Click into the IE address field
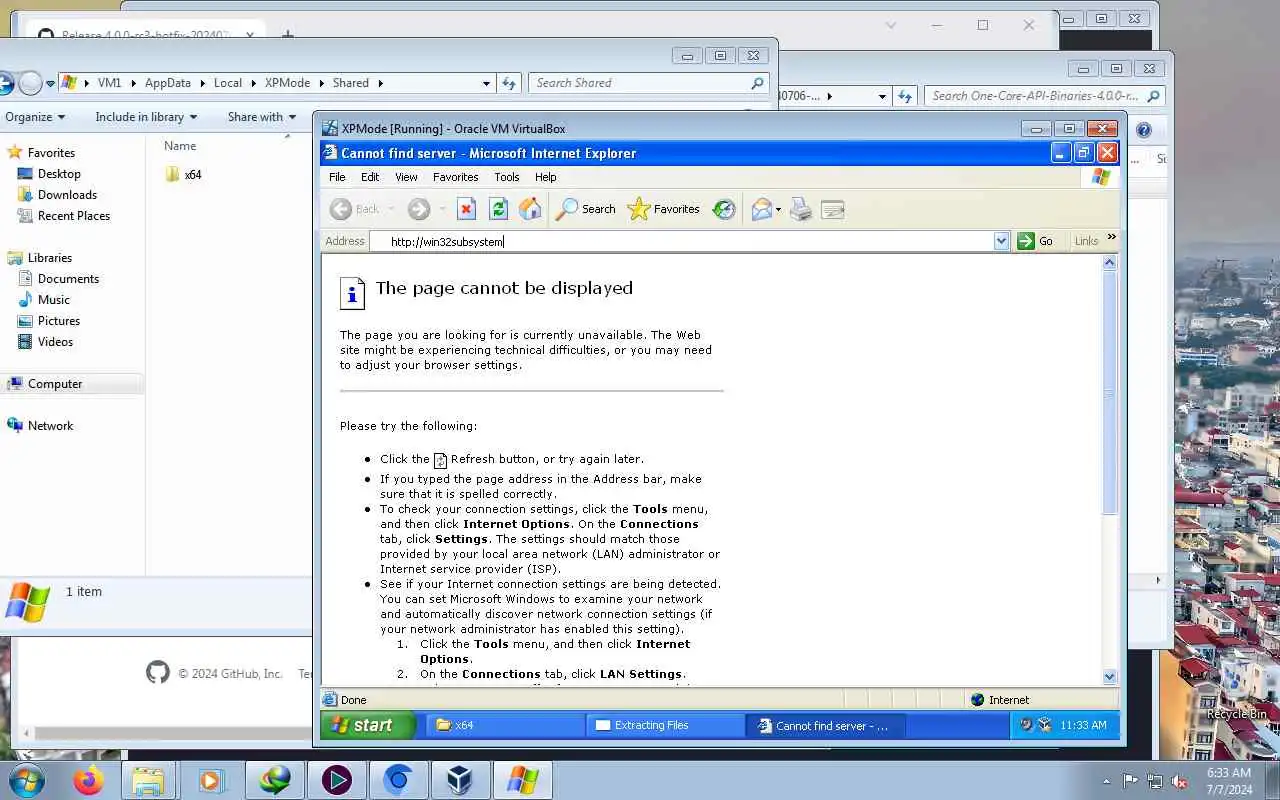Viewport: 1280px width, 800px height. point(690,241)
